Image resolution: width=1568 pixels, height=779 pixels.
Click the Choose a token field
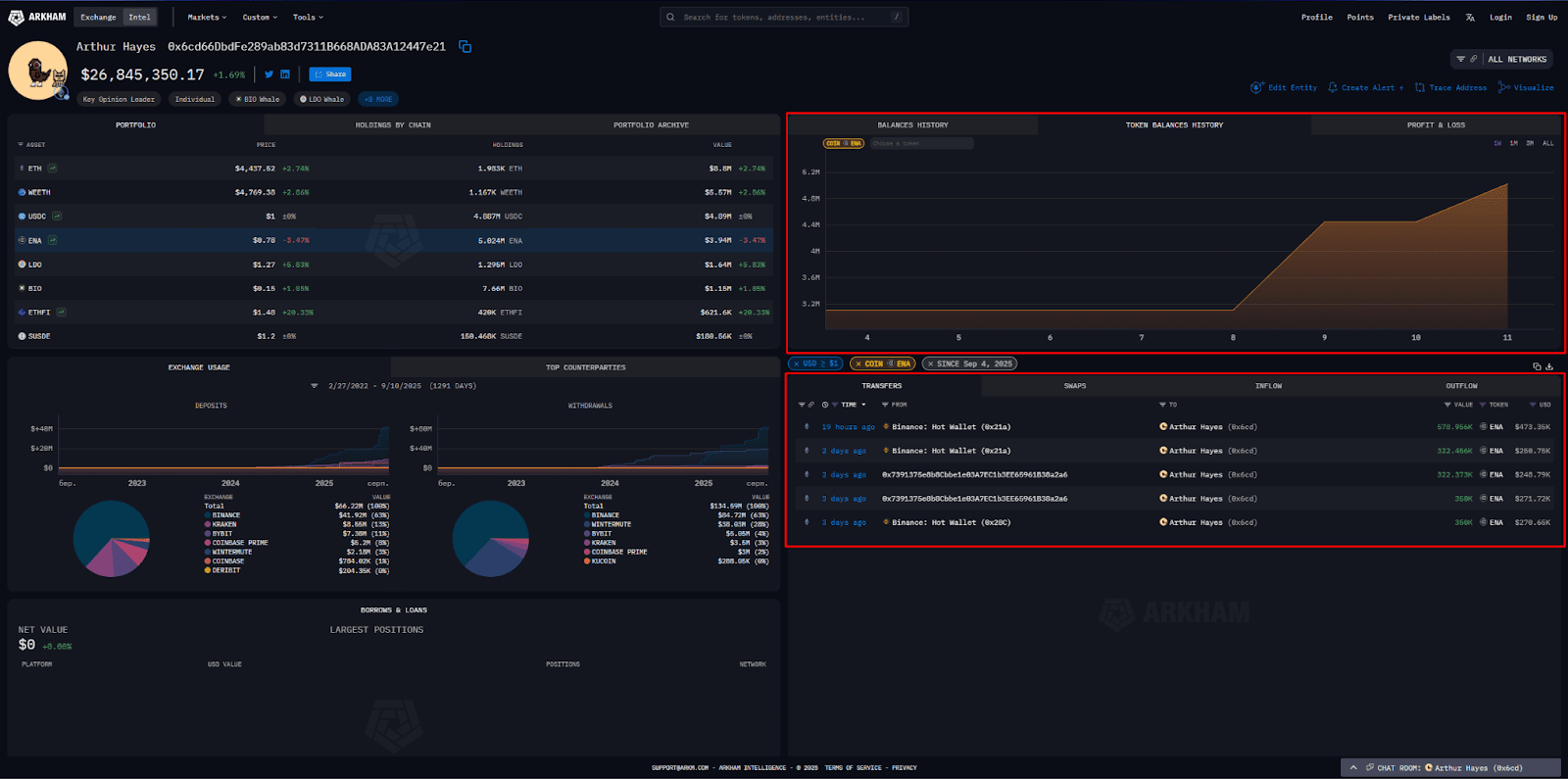tap(920, 143)
